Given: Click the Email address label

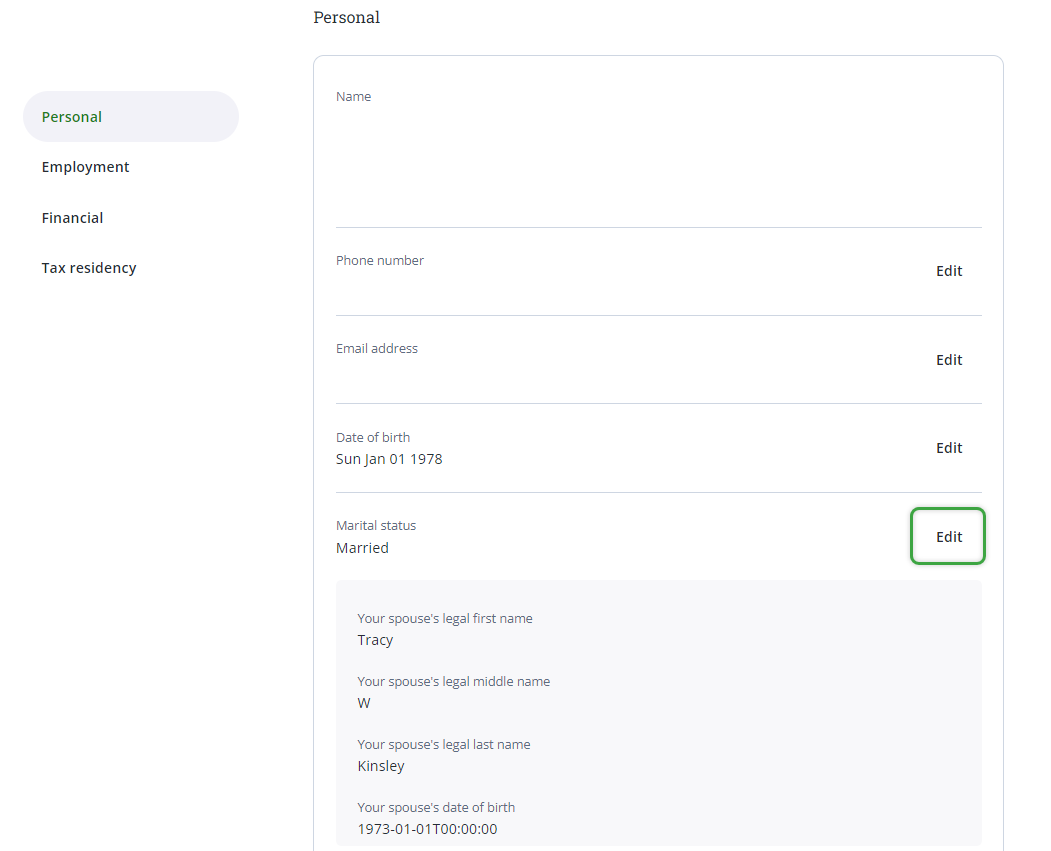Looking at the screenshot, I should coord(377,349).
